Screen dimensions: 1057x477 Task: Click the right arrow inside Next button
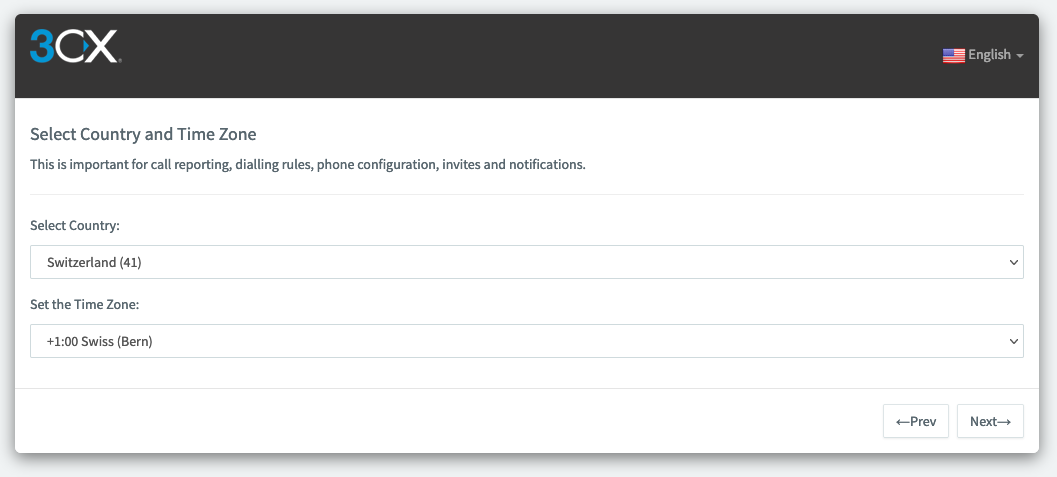click(1004, 422)
